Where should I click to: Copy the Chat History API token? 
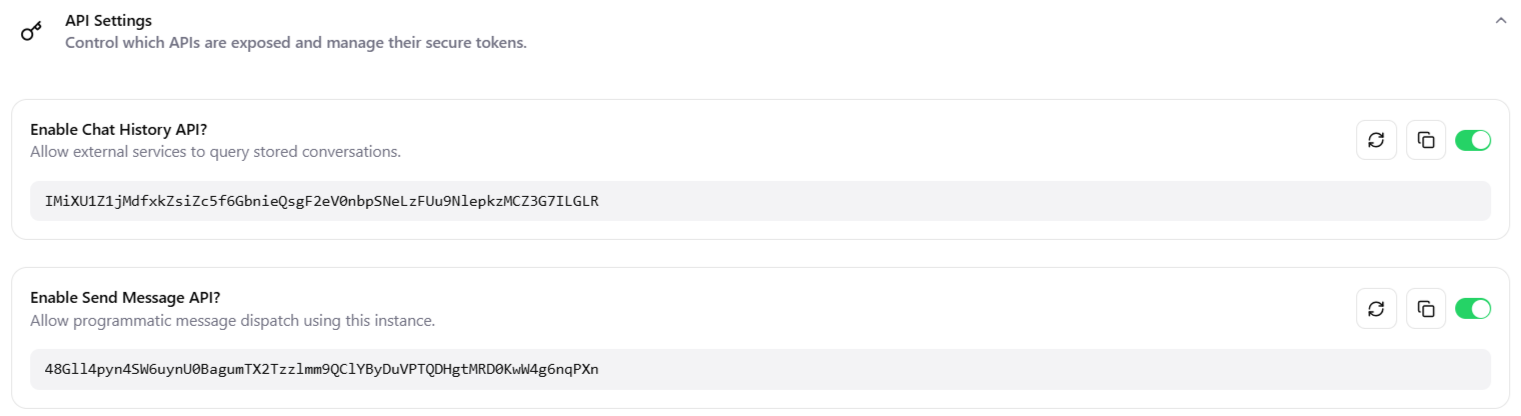[1426, 140]
